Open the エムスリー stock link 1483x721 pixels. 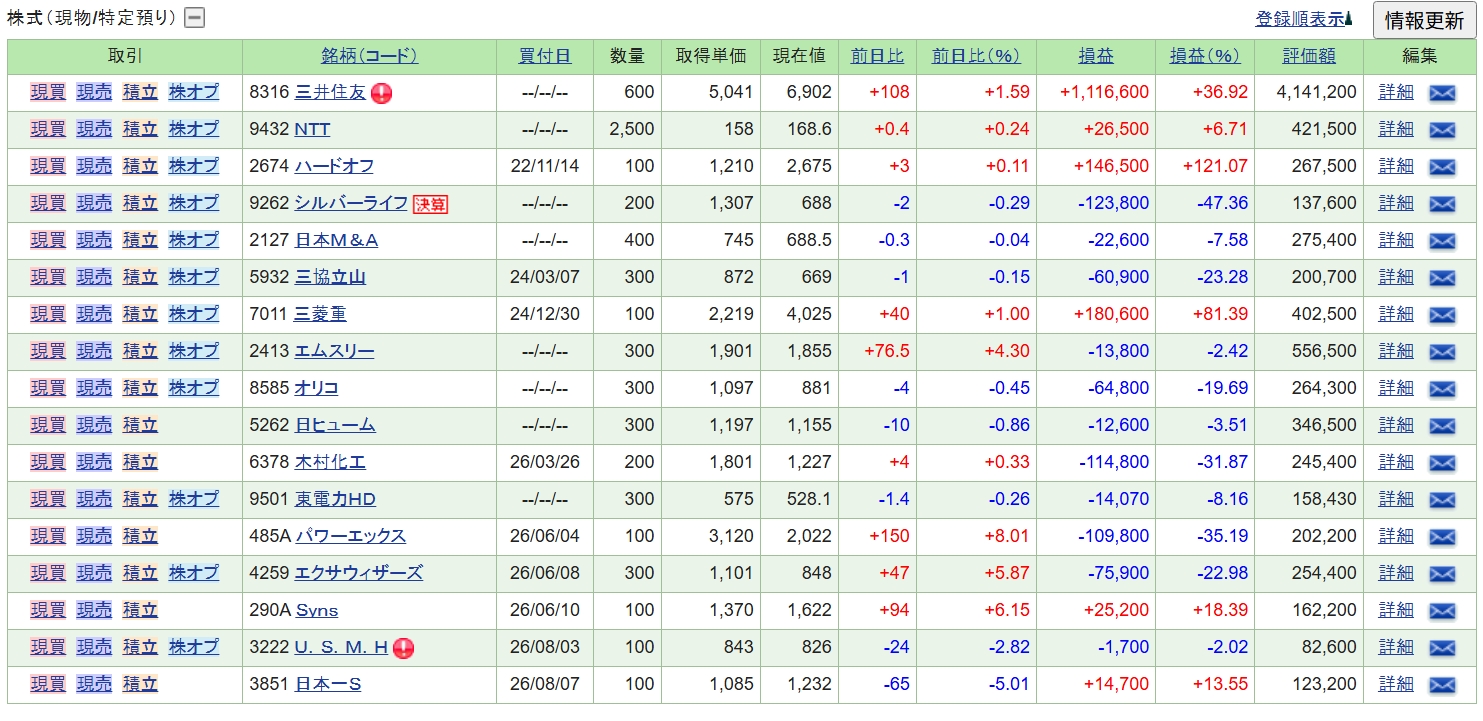(x=334, y=351)
